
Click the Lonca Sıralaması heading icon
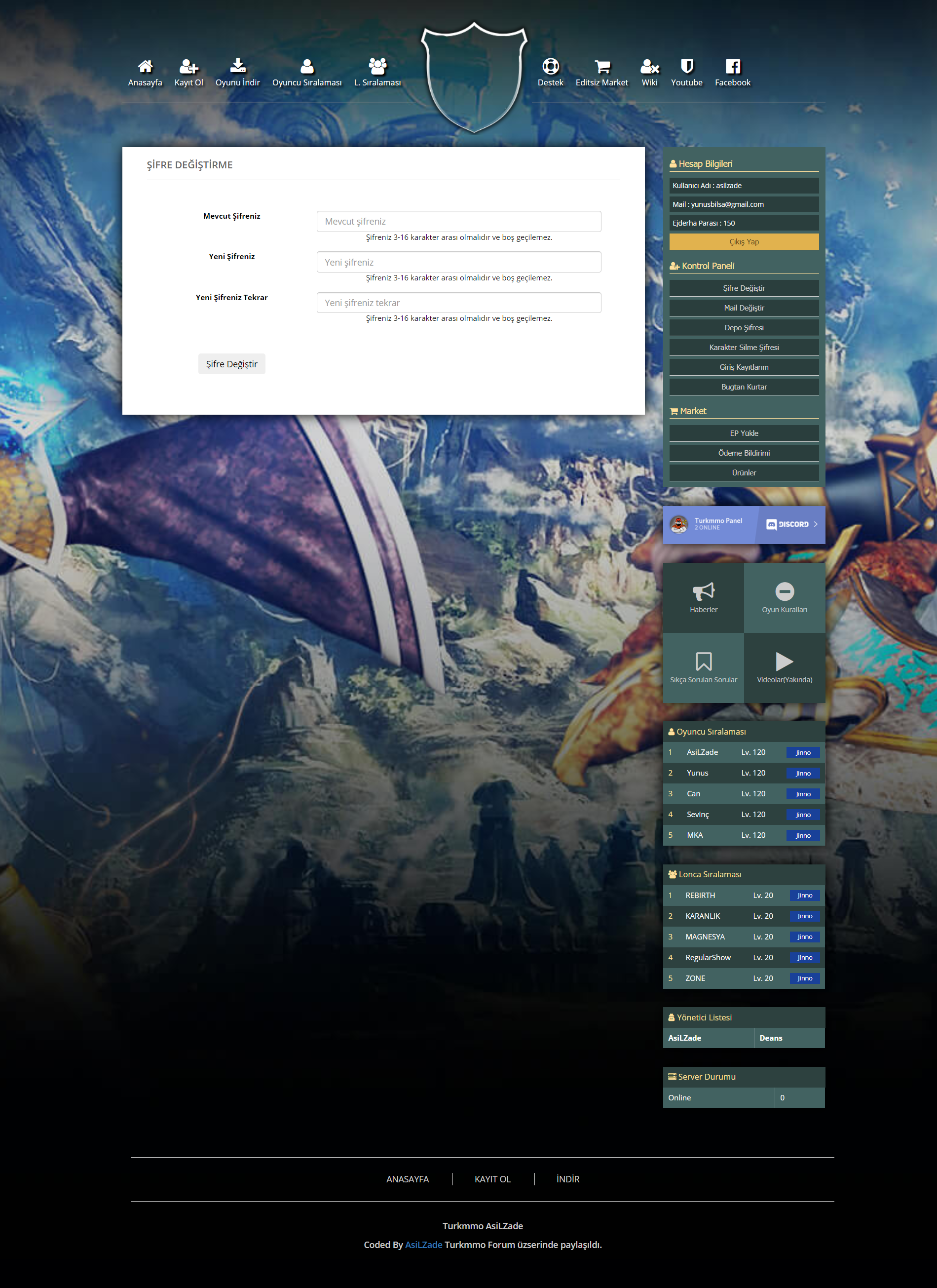(x=673, y=875)
